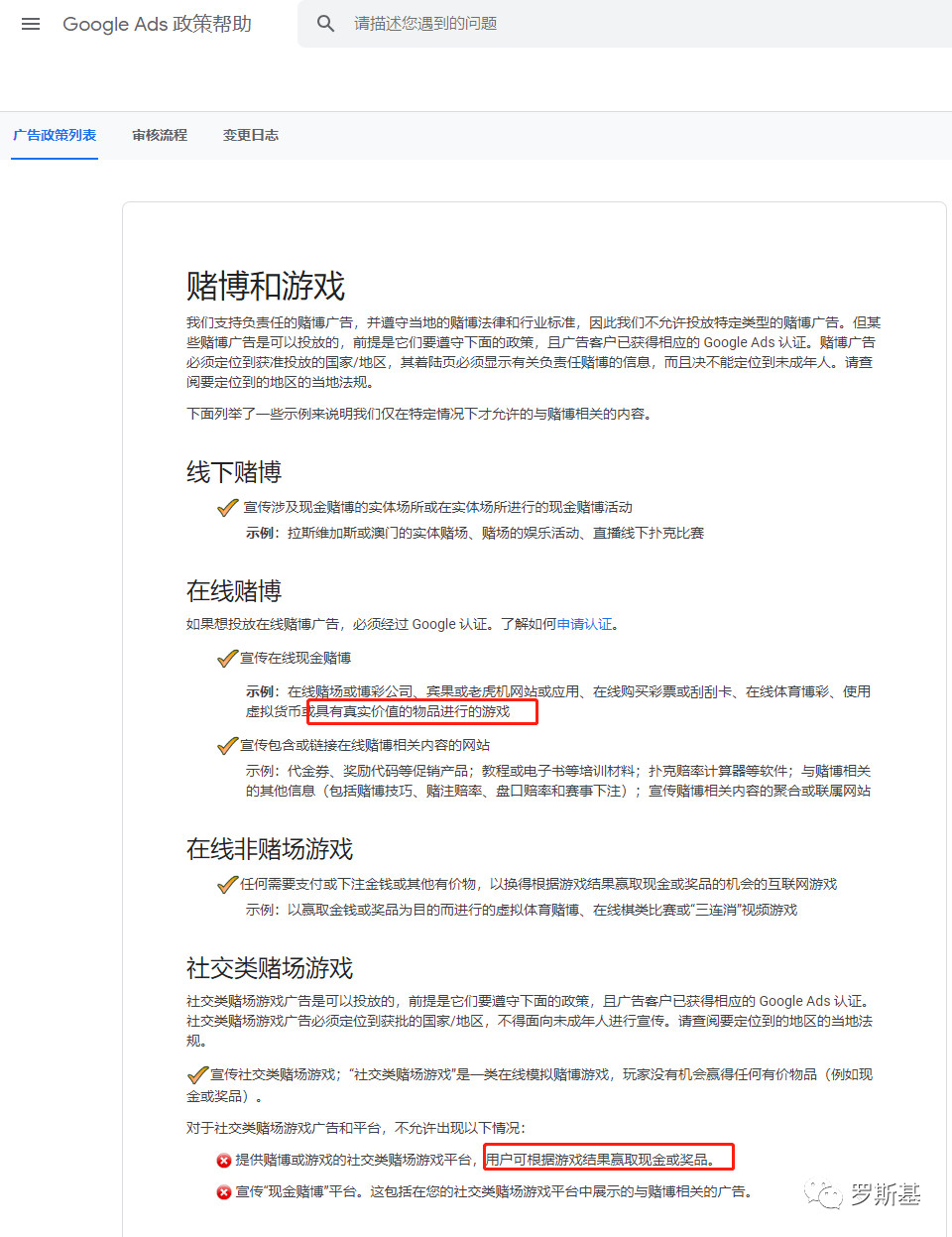Click the 赌博和游戏 page heading
The height and width of the screenshot is (1237, 952).
click(266, 286)
